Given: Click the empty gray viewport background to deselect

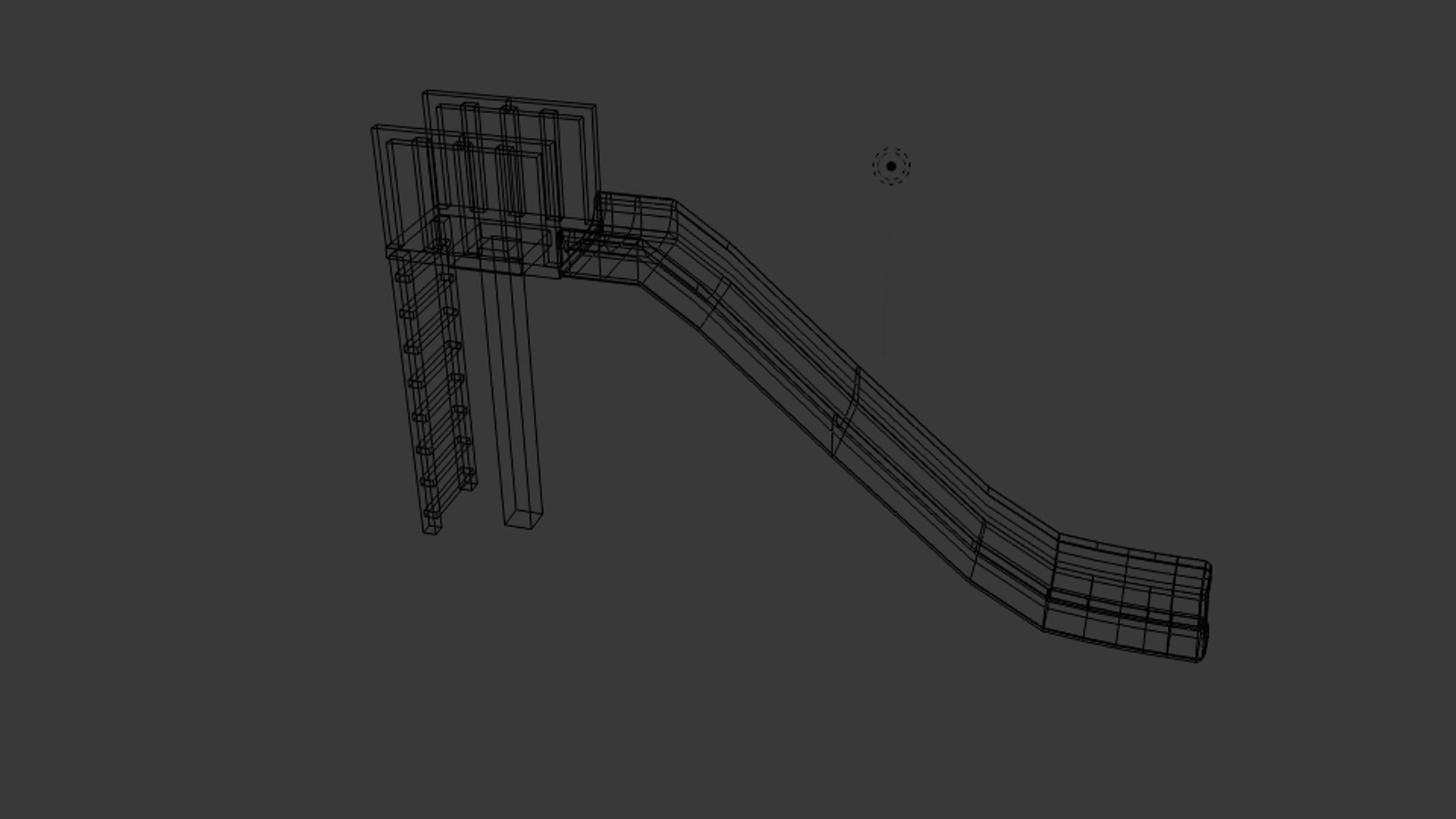Looking at the screenshot, I should tap(227, 607).
